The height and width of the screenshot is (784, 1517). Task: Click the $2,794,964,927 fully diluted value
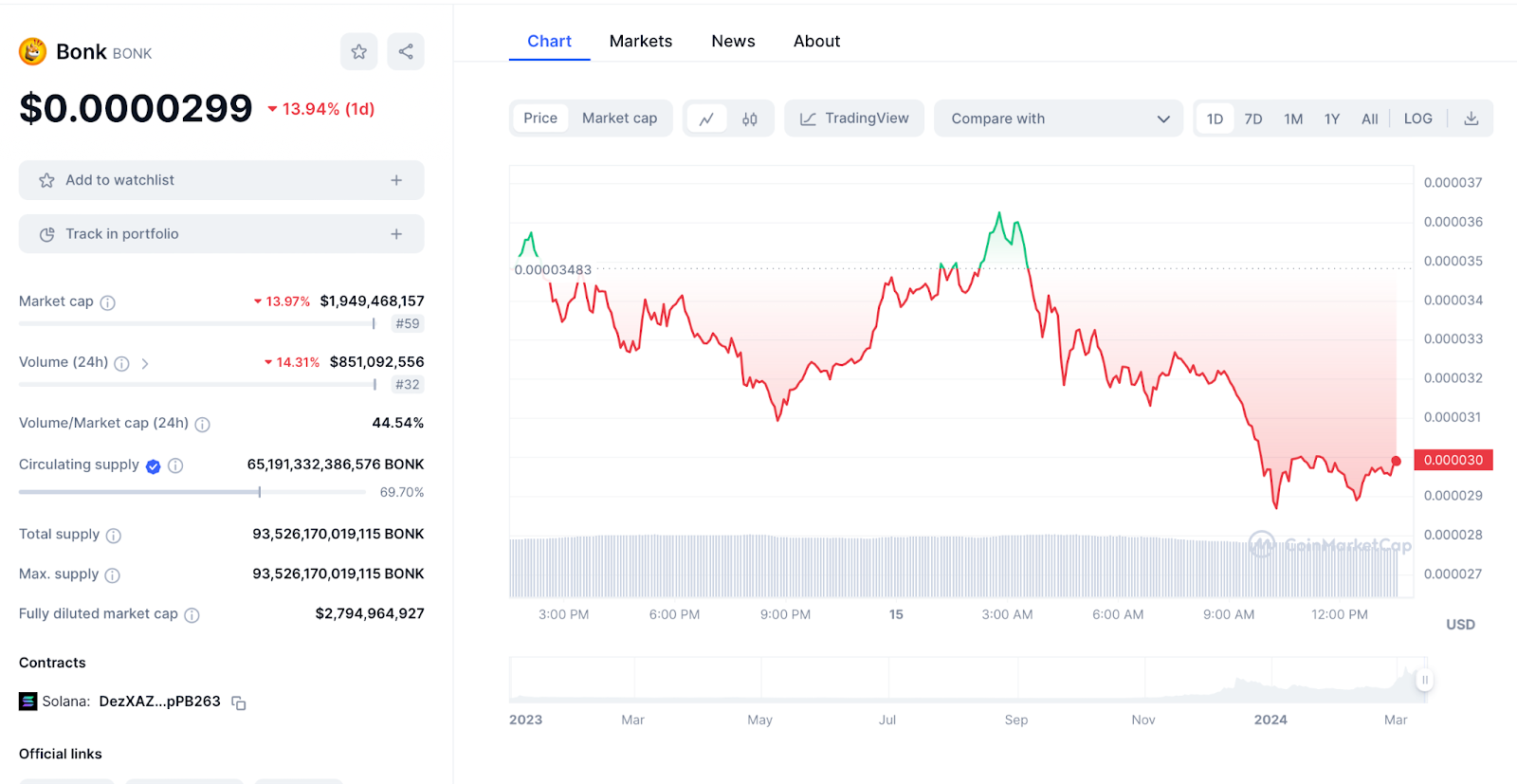coord(370,613)
